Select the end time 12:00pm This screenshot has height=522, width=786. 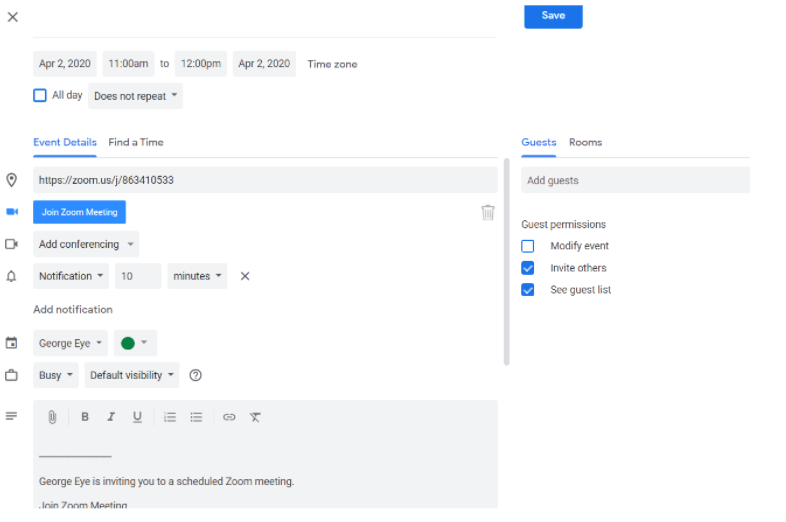coord(201,64)
